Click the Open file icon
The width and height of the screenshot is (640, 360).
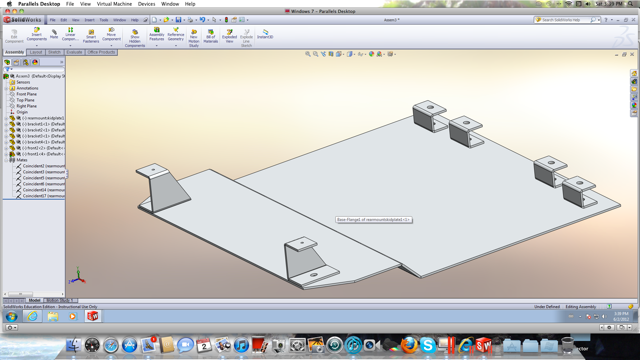[166, 20]
